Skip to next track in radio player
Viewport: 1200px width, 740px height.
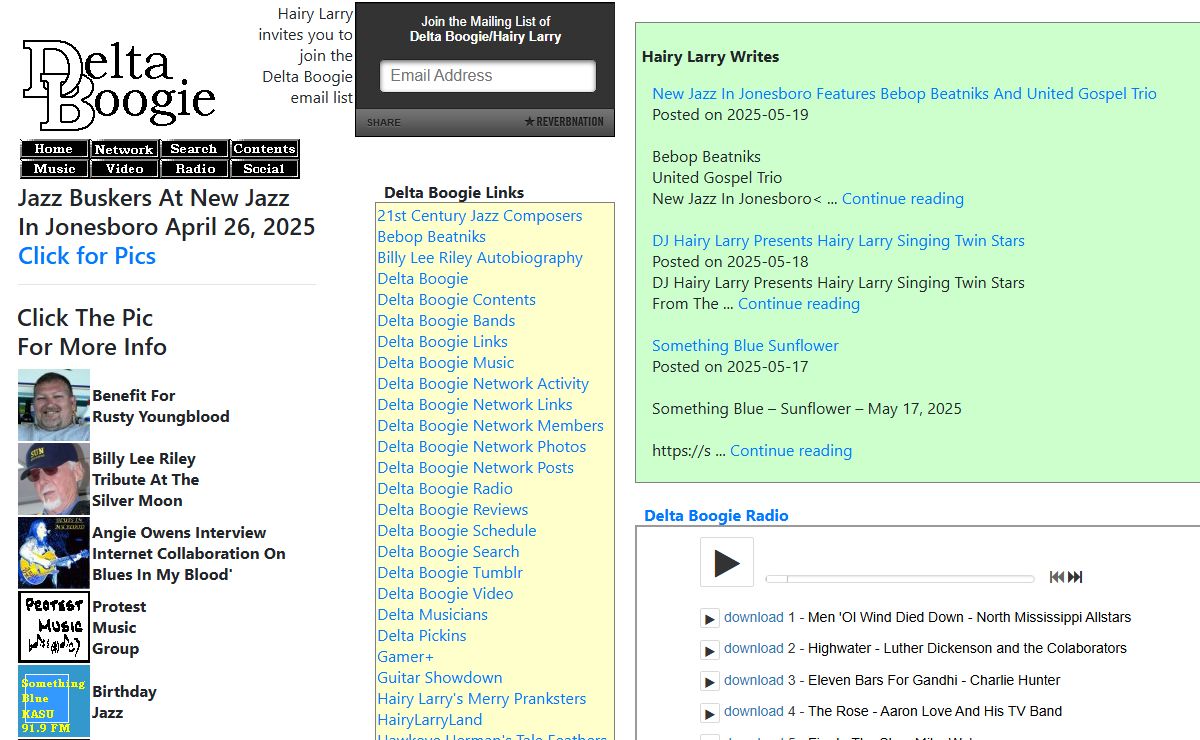(1075, 577)
